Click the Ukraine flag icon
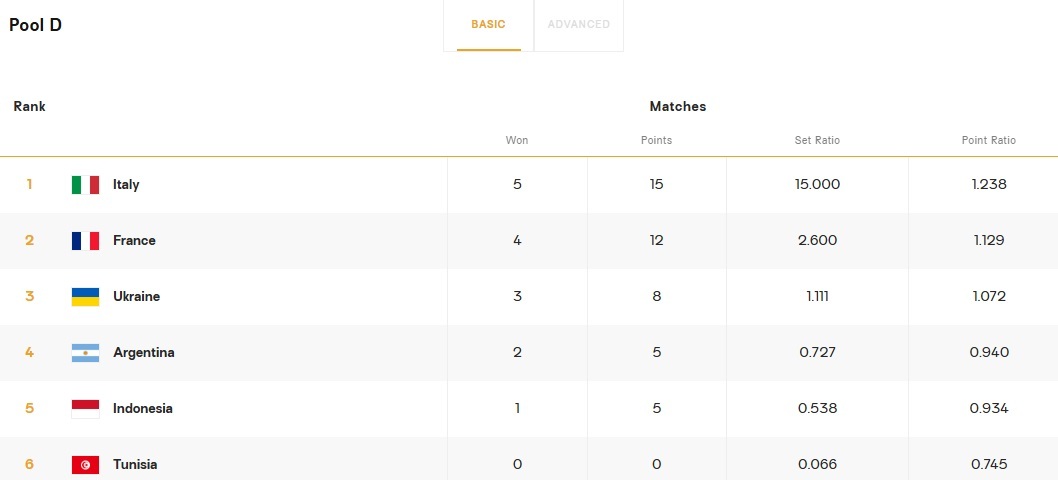Viewport: 1058px width, 480px height. click(x=85, y=297)
